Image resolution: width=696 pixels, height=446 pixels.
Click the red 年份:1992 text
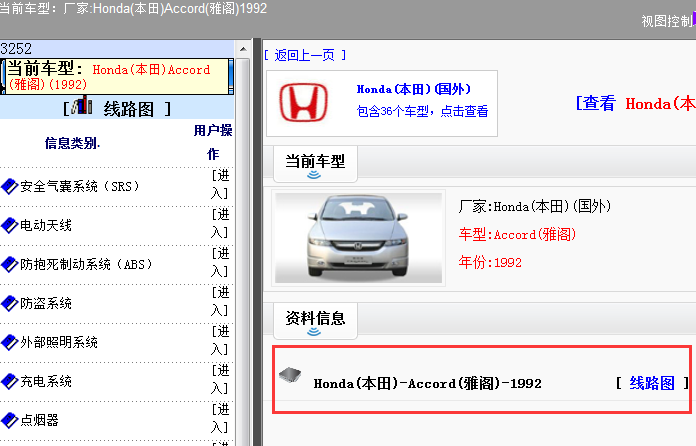point(490,262)
